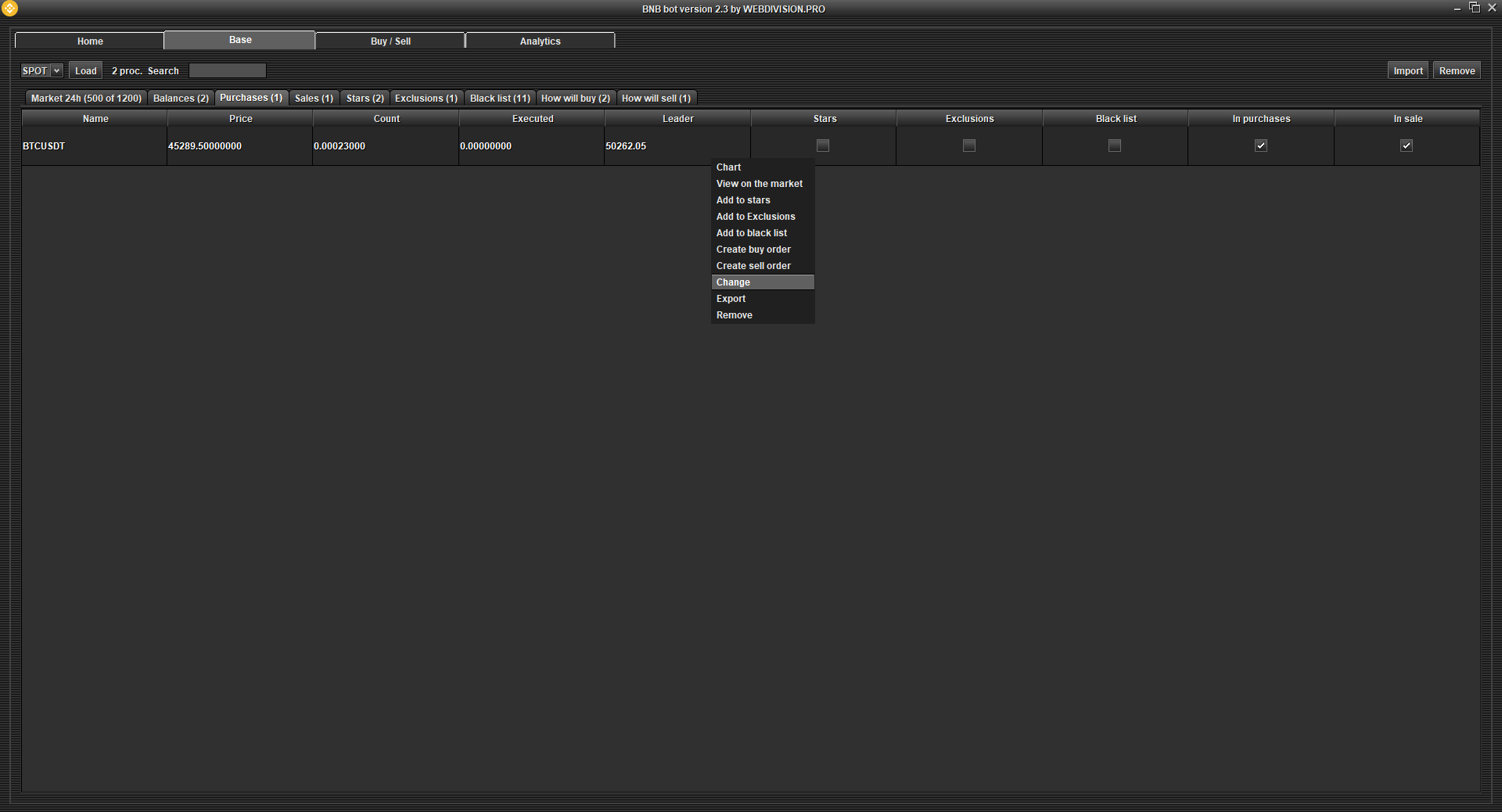Click the restore window icon
The image size is (1502, 812).
pos(1475,8)
